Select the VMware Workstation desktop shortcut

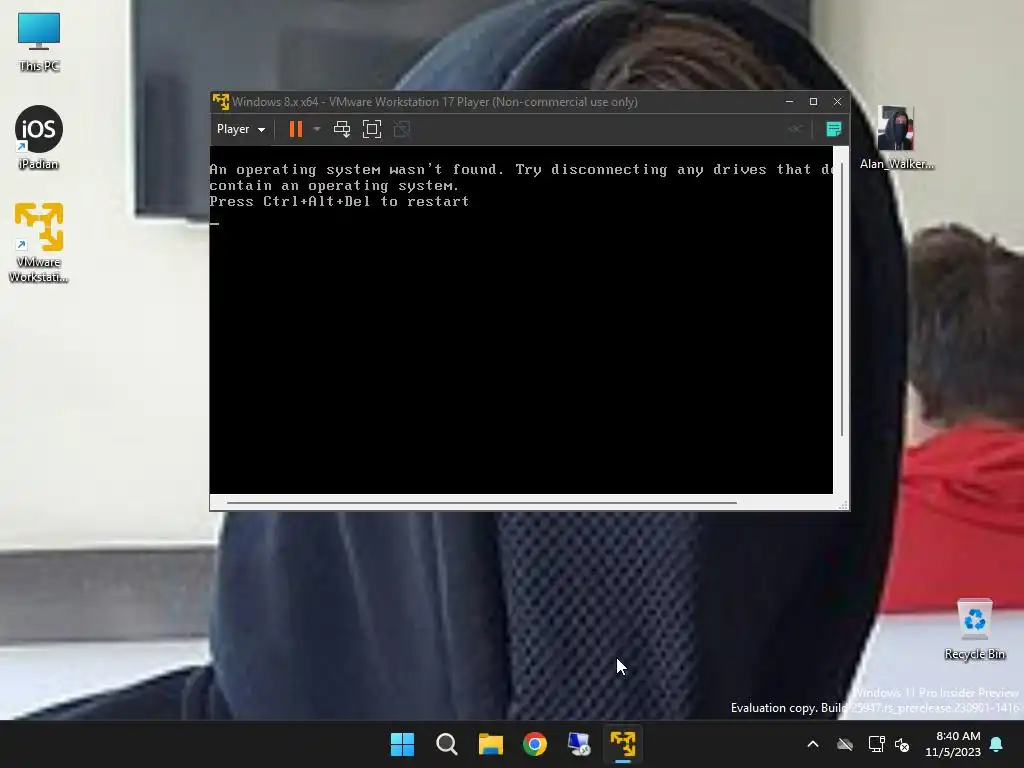[39, 243]
